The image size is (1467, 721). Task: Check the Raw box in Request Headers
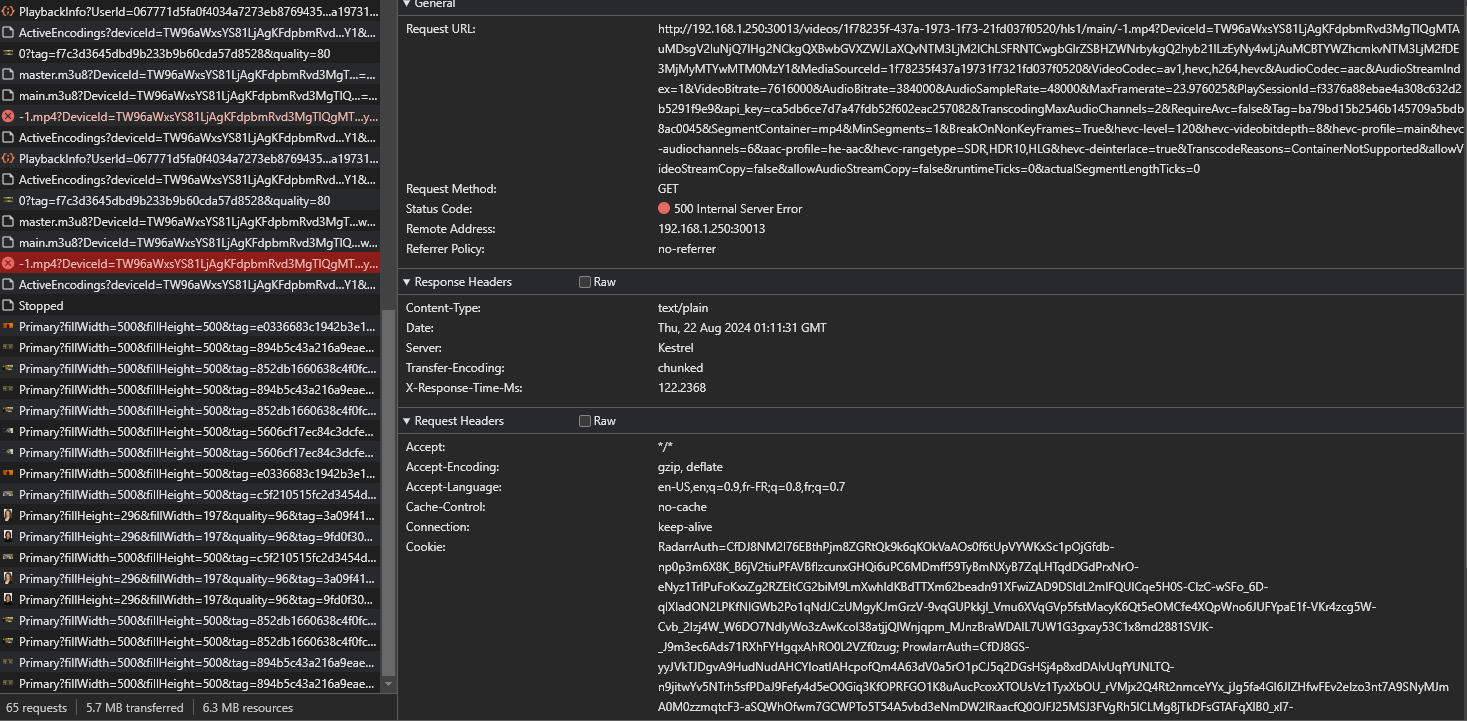click(x=585, y=421)
